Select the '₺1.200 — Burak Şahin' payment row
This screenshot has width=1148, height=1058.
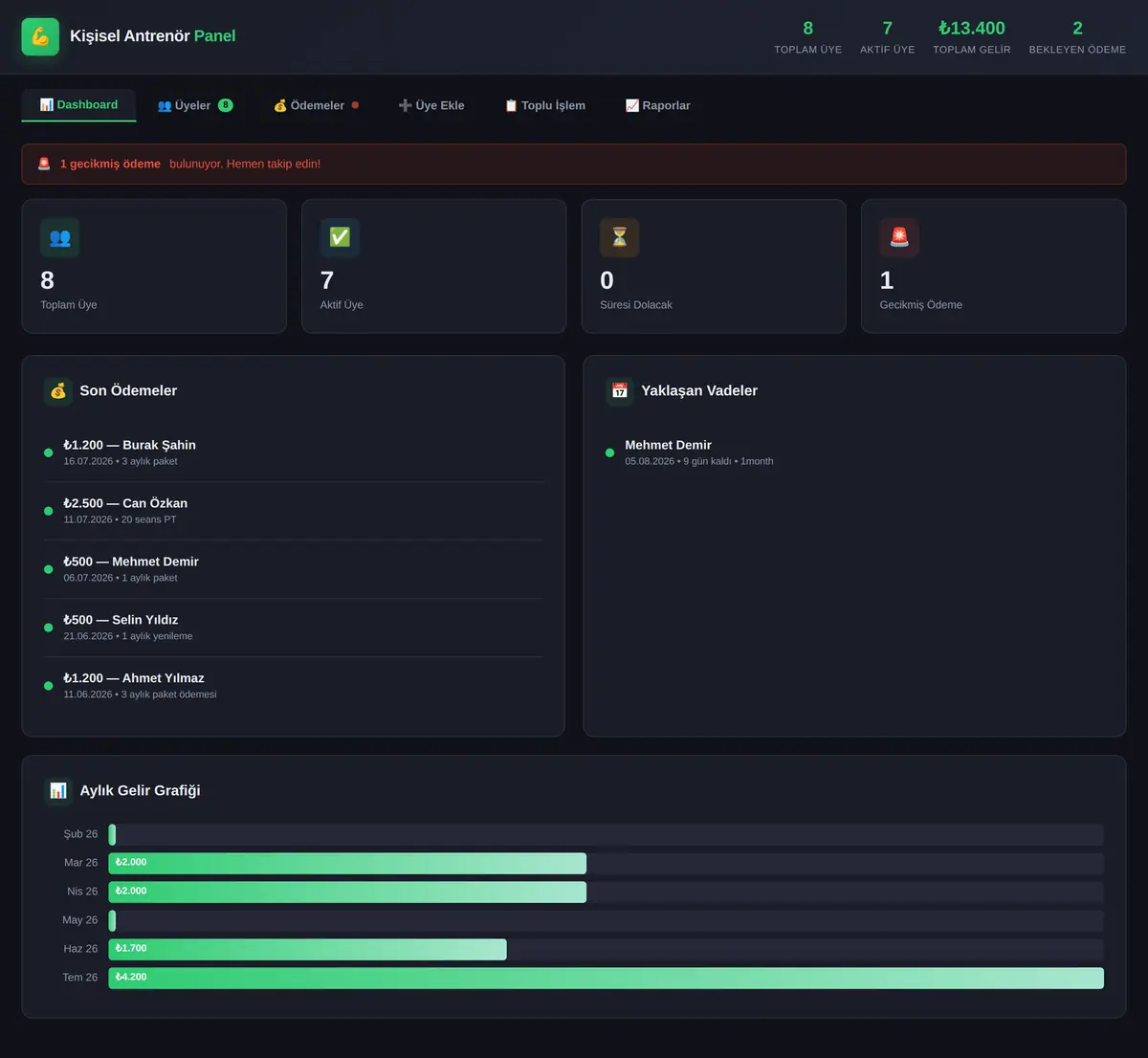tap(294, 452)
